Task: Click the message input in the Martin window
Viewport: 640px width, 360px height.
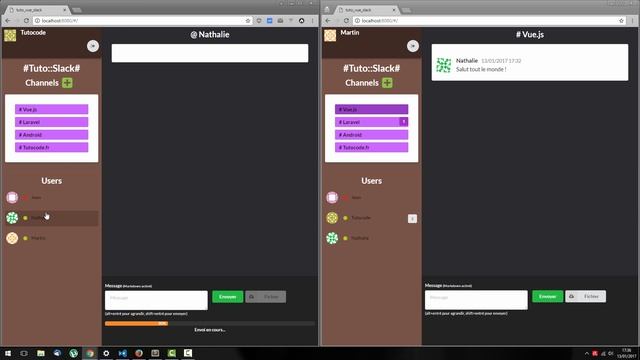Action: 476,300
